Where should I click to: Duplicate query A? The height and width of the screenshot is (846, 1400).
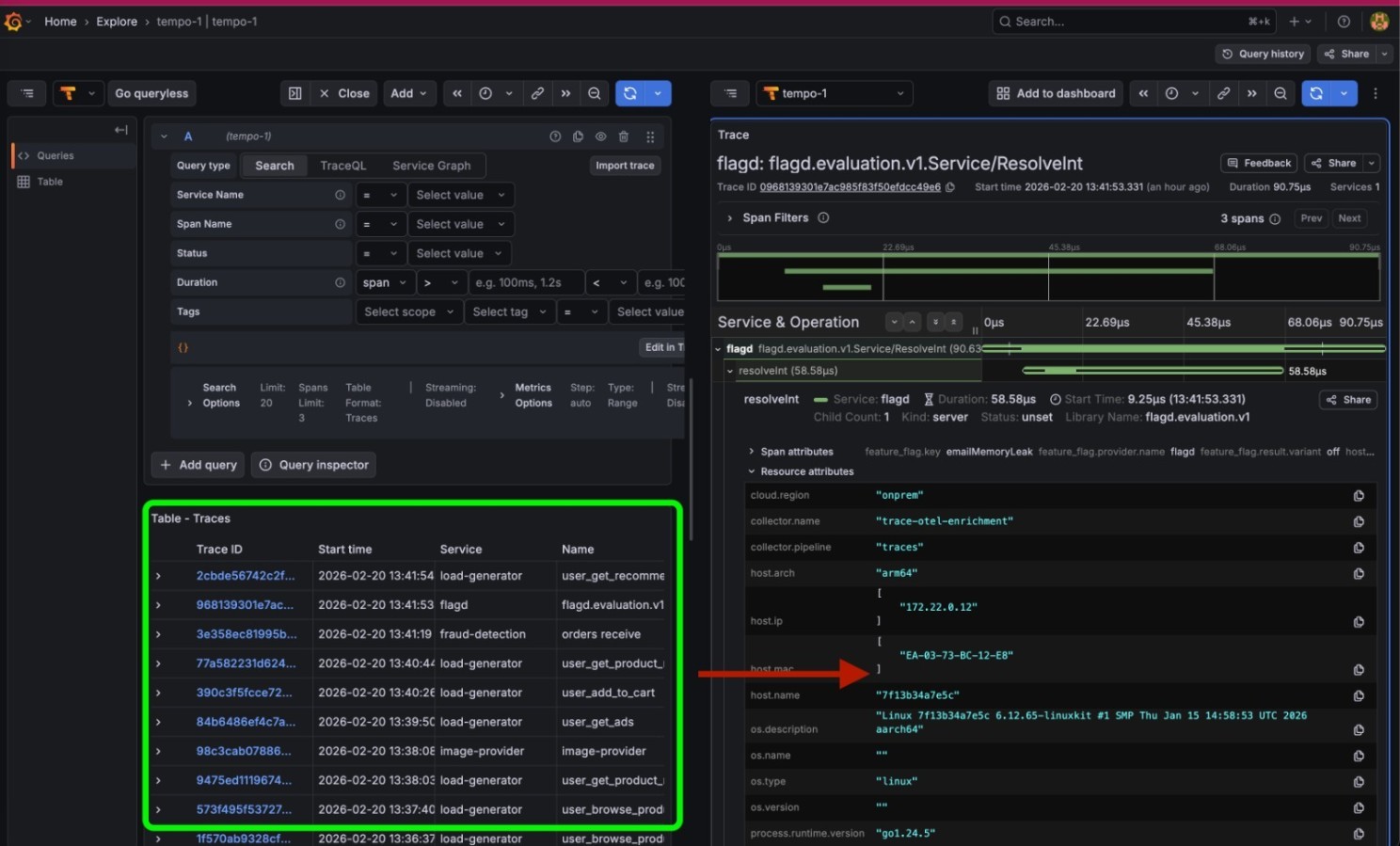coord(578,136)
